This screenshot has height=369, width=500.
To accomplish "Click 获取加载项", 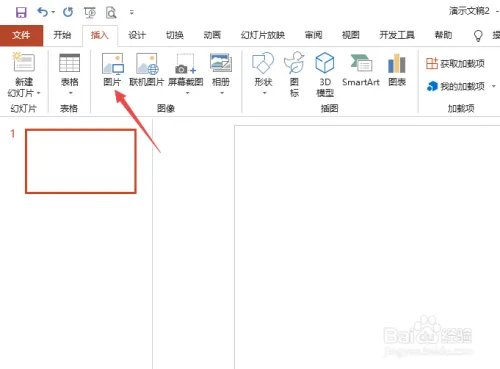I will click(x=455, y=63).
